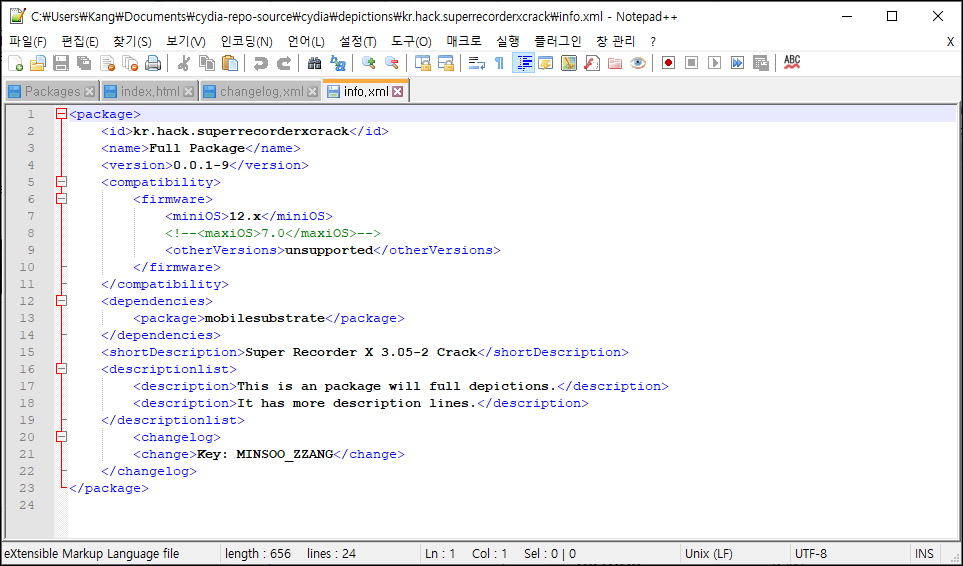The image size is (963, 566).
Task: Close the Packages tab
Action: 90,91
